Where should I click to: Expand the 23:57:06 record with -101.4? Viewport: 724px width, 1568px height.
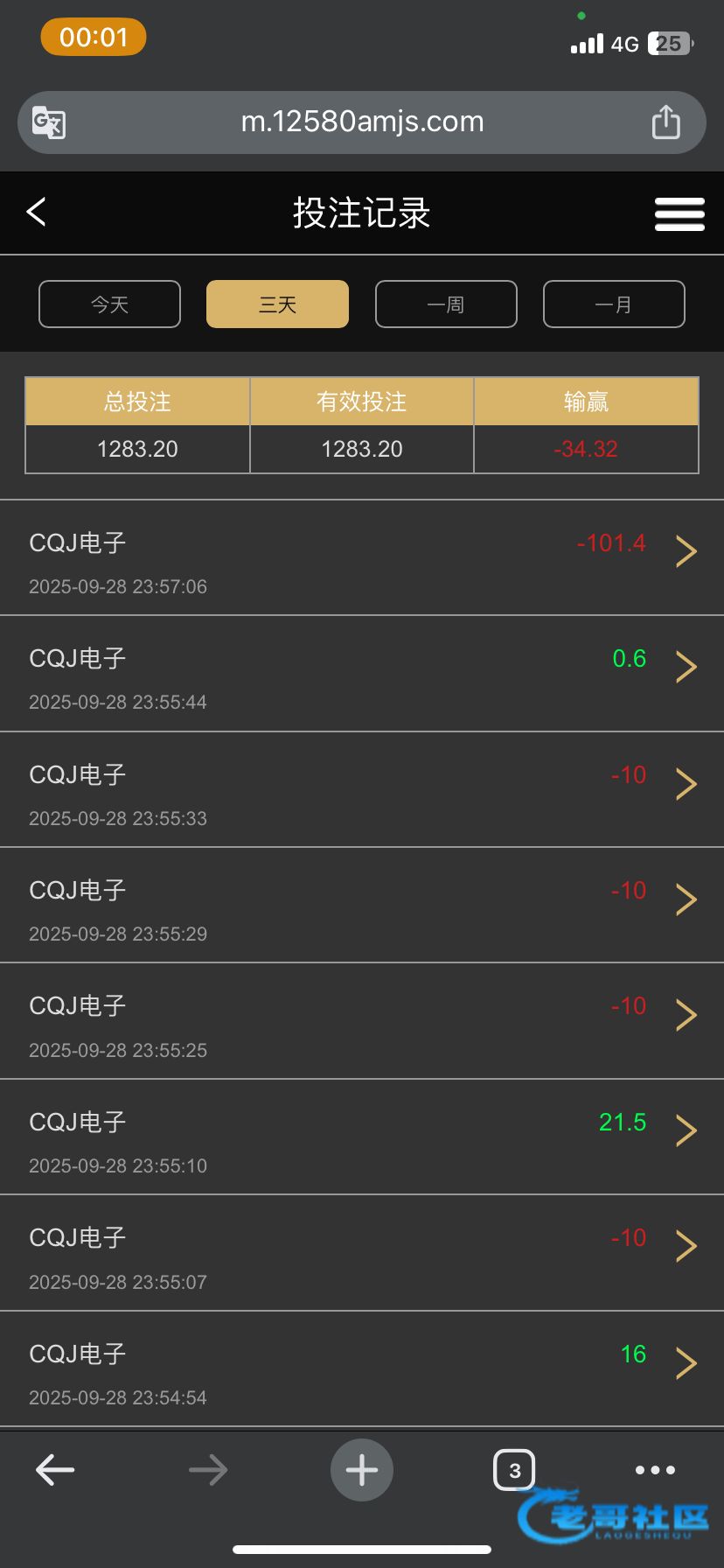coord(686,551)
